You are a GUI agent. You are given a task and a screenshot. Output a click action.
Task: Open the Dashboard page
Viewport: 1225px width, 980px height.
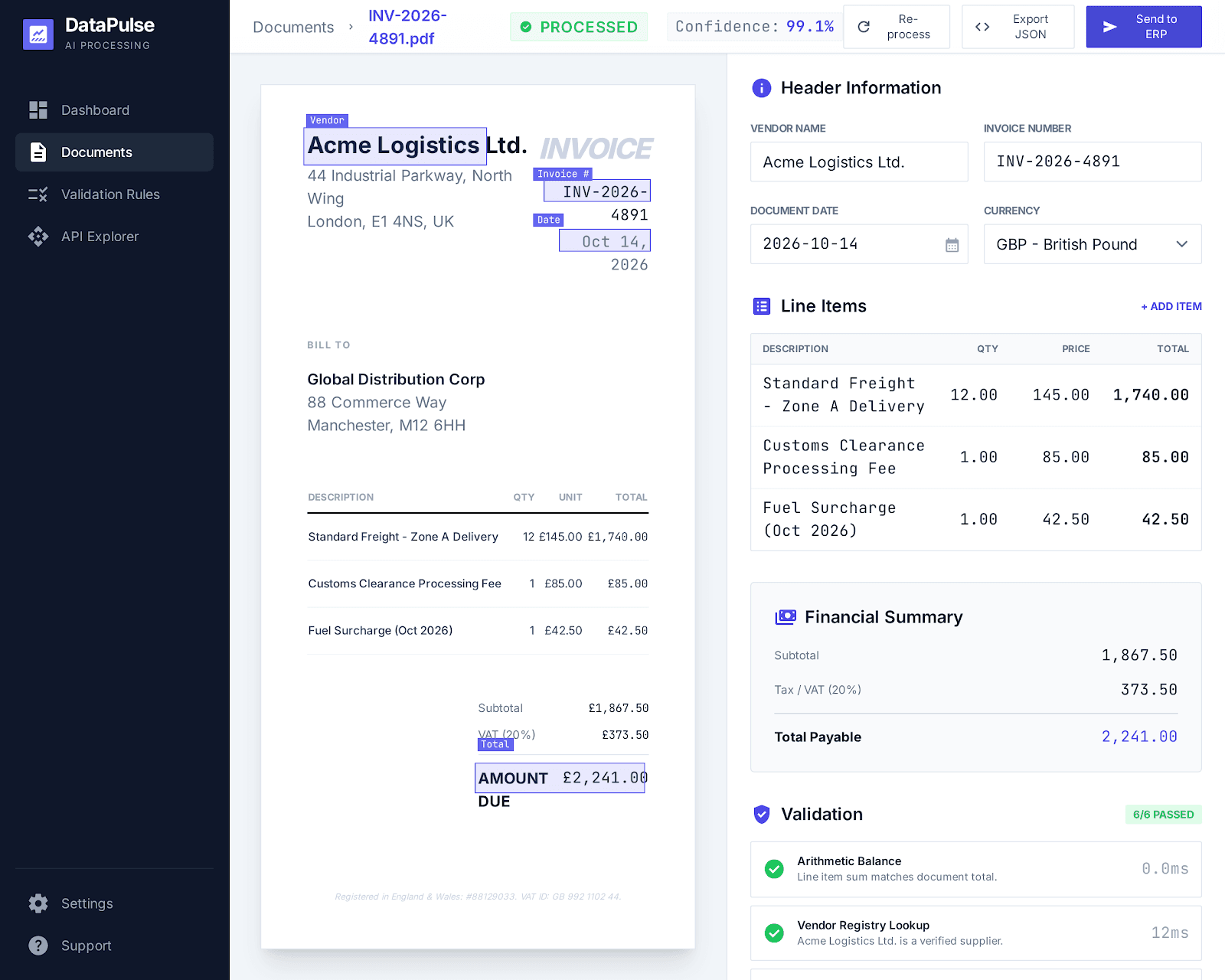click(x=95, y=110)
